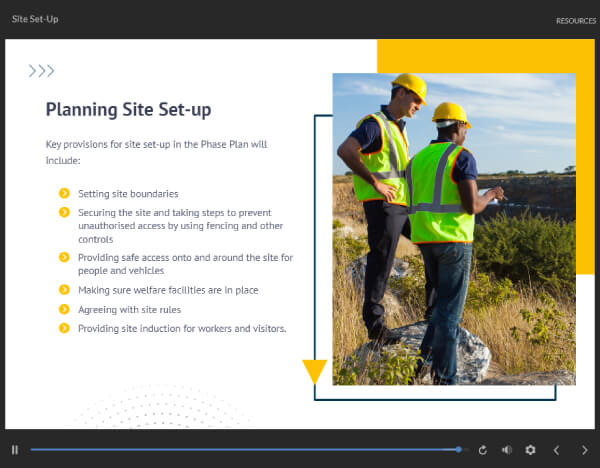Click bullet icon beside Agreeing with site rules
The image size is (600, 468).
point(64,309)
